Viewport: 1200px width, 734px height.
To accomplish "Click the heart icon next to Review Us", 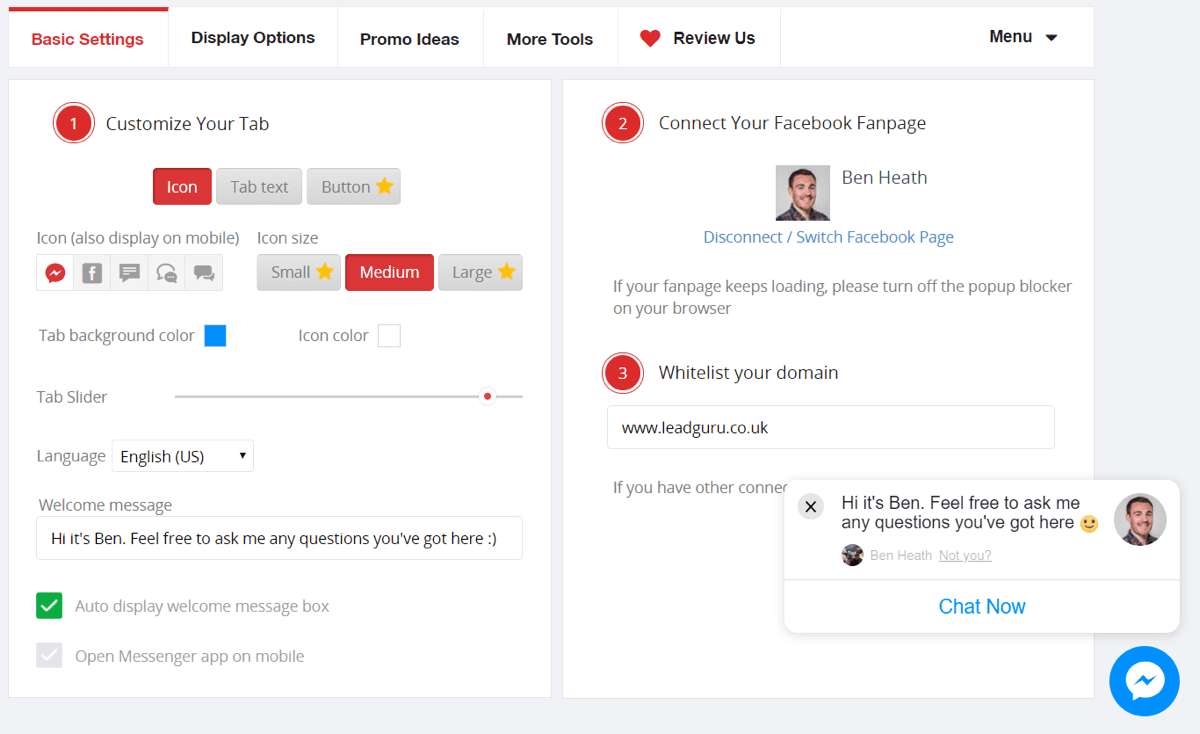I will pyautogui.click(x=651, y=37).
